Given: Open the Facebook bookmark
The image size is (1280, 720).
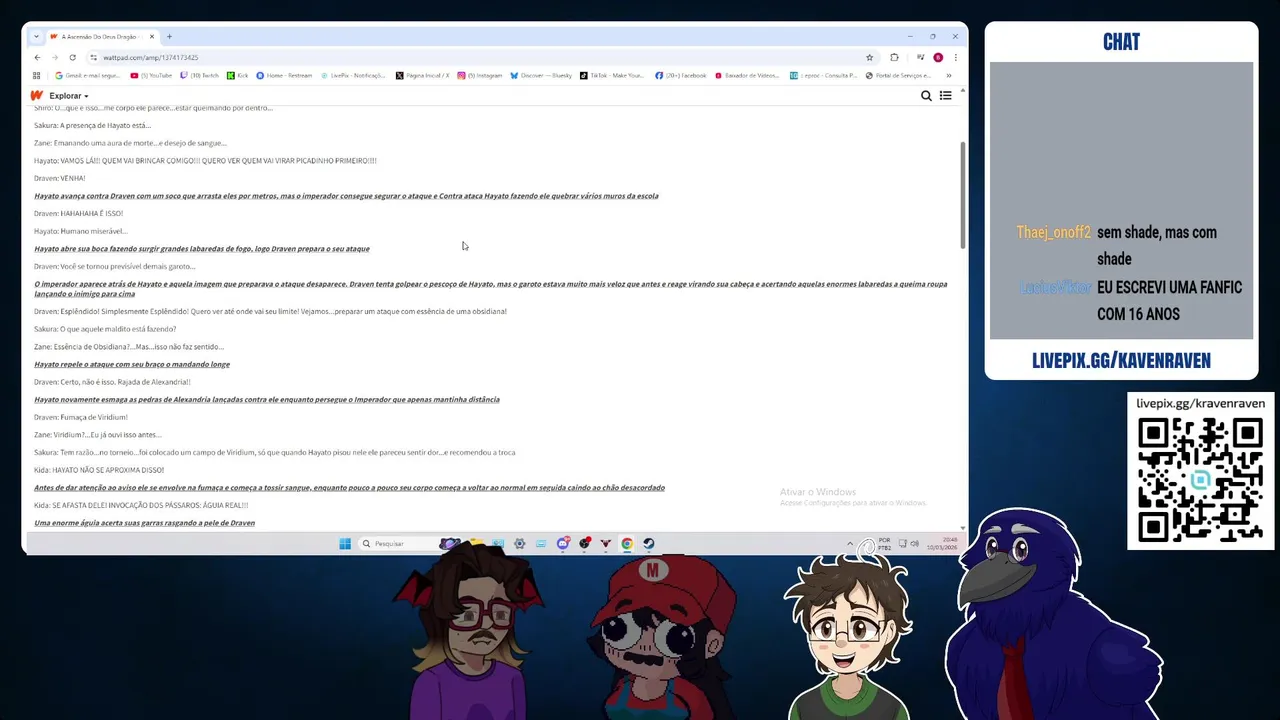Looking at the screenshot, I should (681, 75).
